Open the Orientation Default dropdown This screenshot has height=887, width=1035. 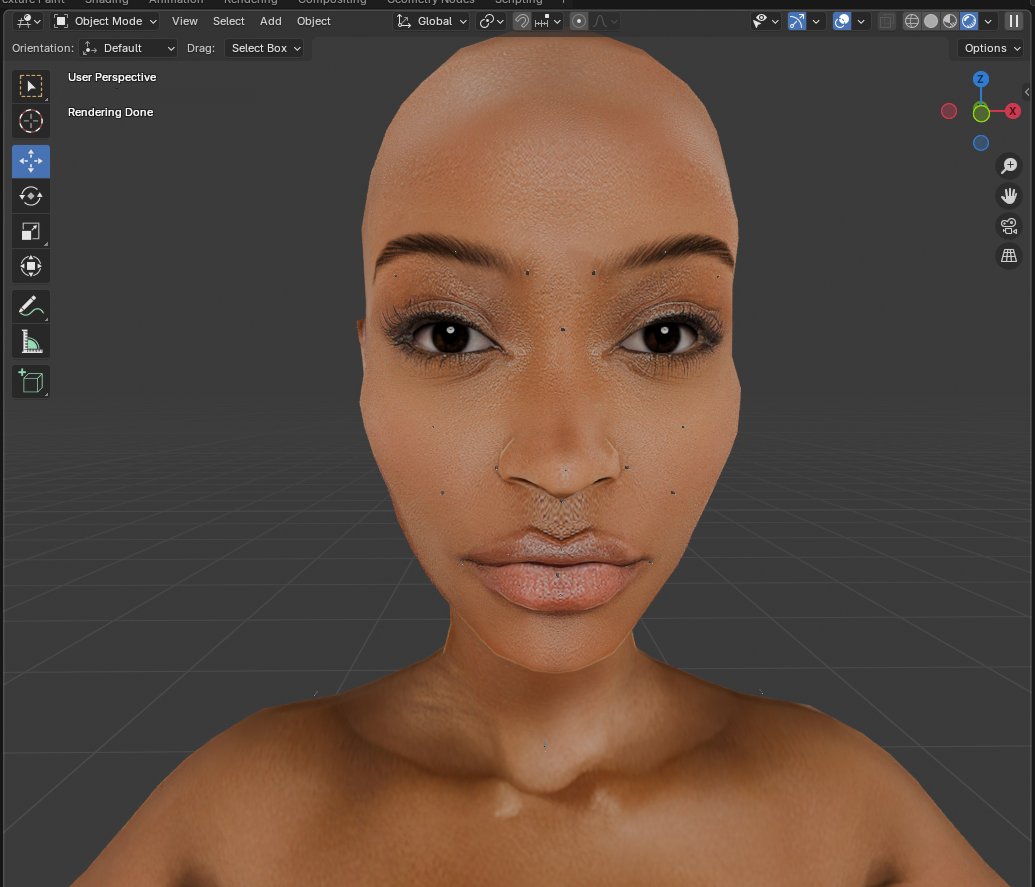128,48
